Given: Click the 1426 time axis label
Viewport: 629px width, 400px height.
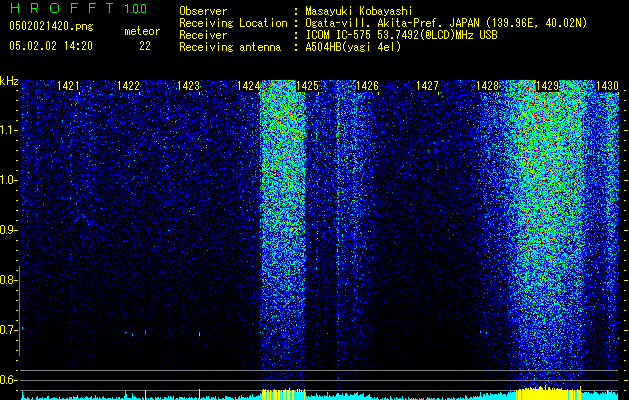Looking at the screenshot, I should (x=367, y=86).
